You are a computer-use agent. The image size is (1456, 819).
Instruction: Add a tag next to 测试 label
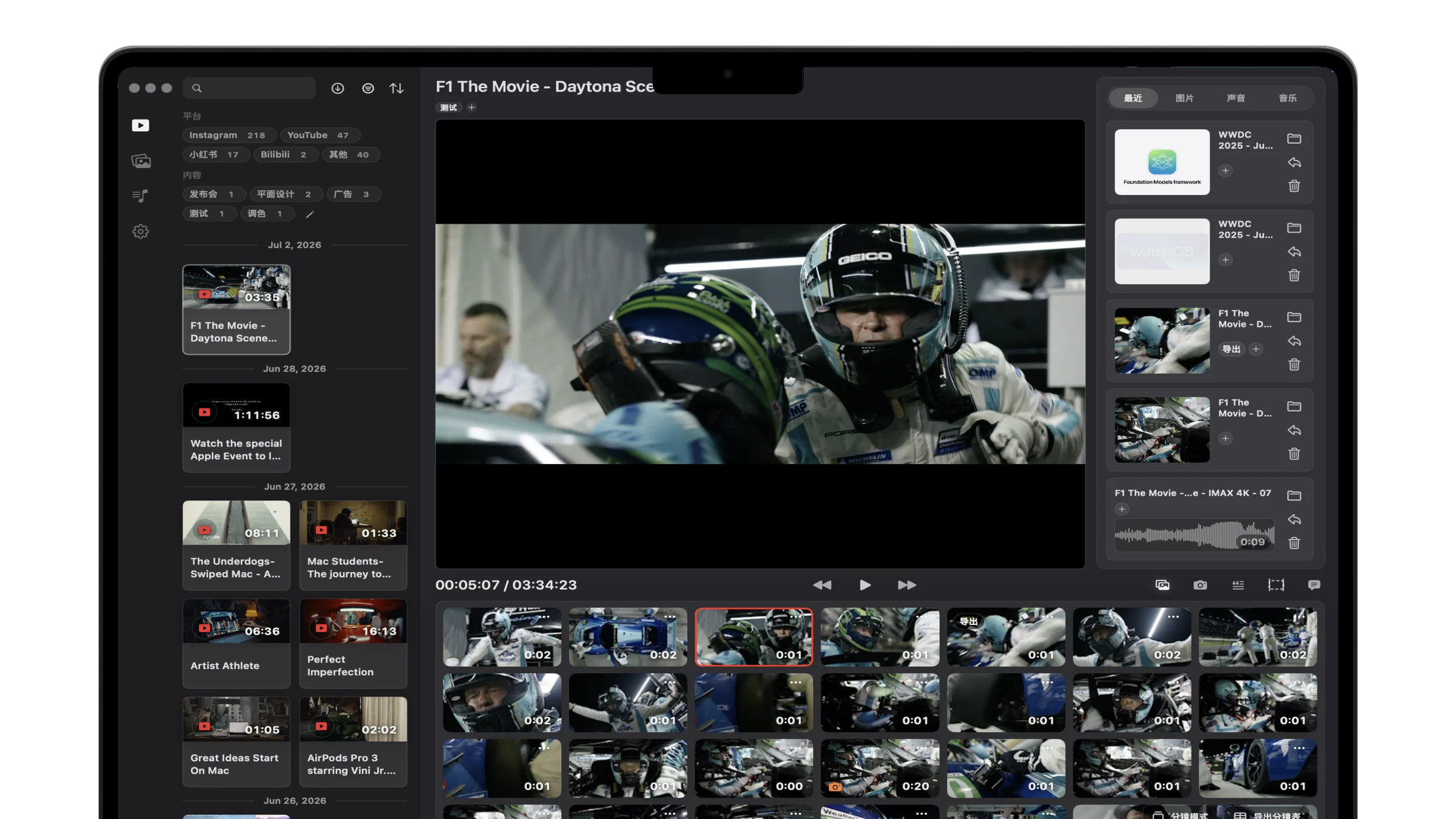(x=471, y=107)
